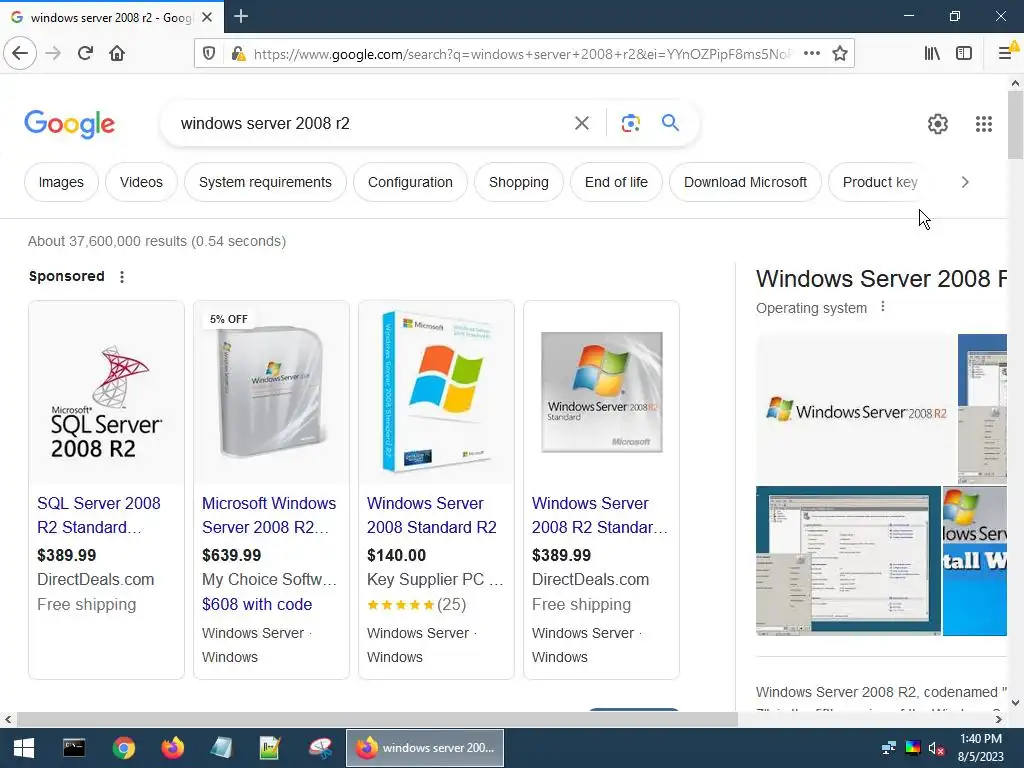Launch Google Chrome from the taskbar

(123, 748)
